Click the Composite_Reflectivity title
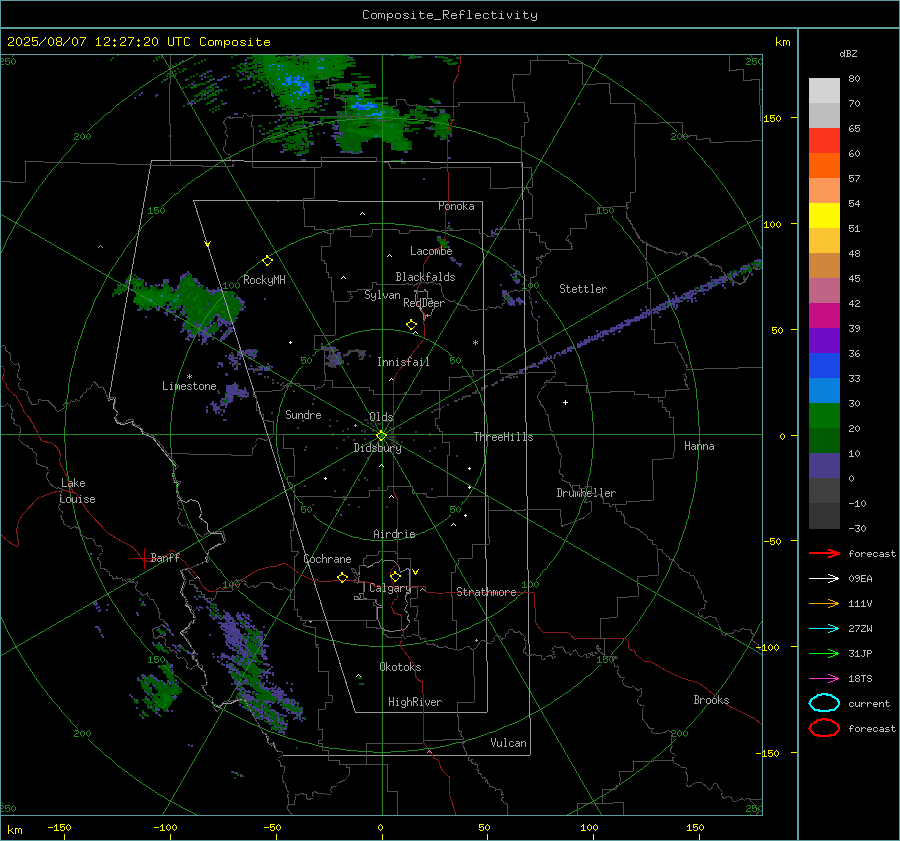This screenshot has height=841, width=900. [449, 15]
